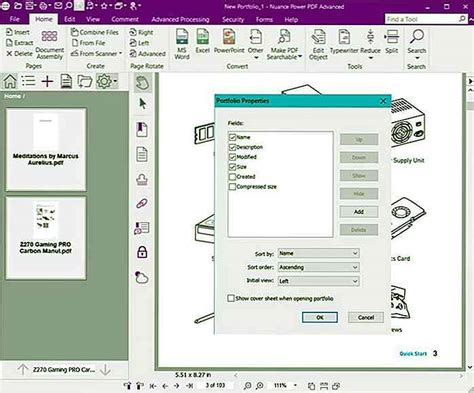Select Z270 Gaming PRO Carbon Manul.pdf thumbnail
Screen dimensions: 474x393
46,238
